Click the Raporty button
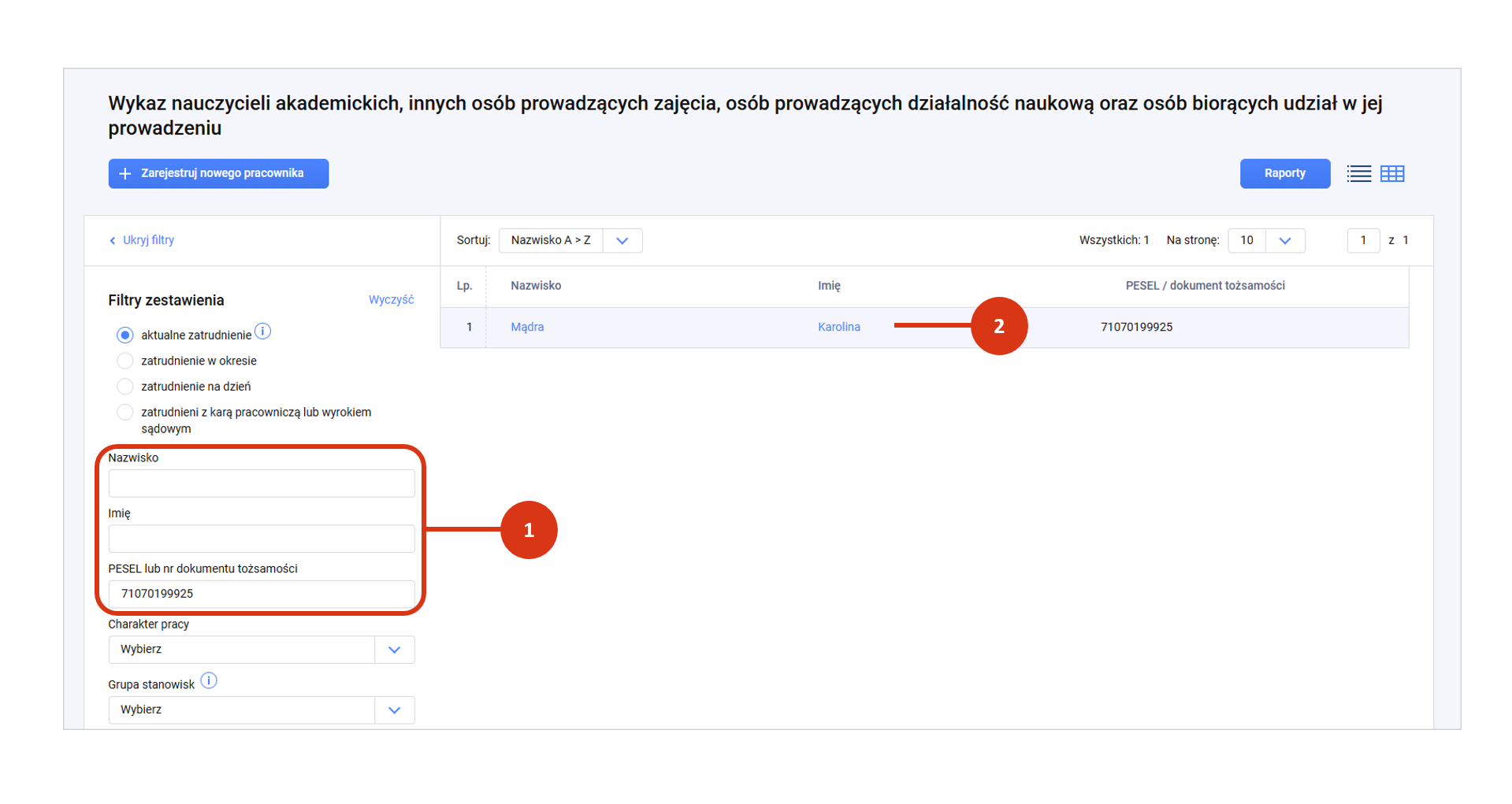Screen dimensions: 1512x804 [1284, 174]
